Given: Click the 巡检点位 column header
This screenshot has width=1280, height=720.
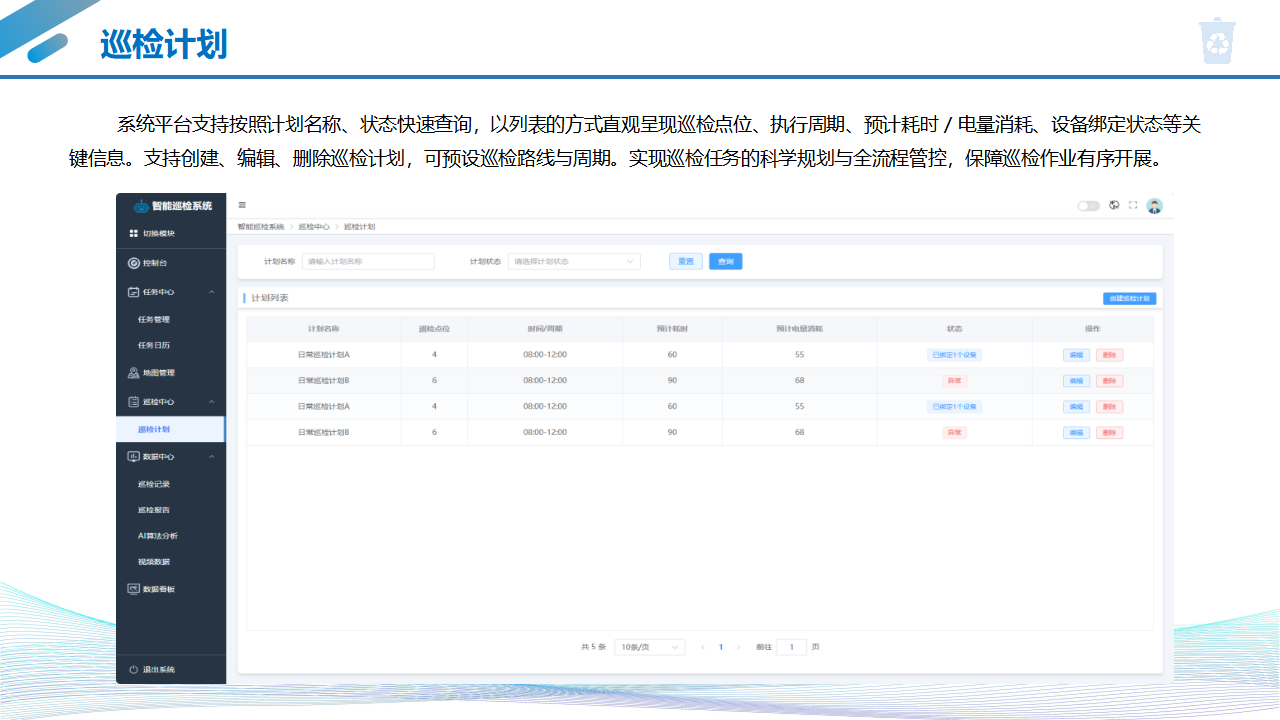Looking at the screenshot, I should coord(434,329).
